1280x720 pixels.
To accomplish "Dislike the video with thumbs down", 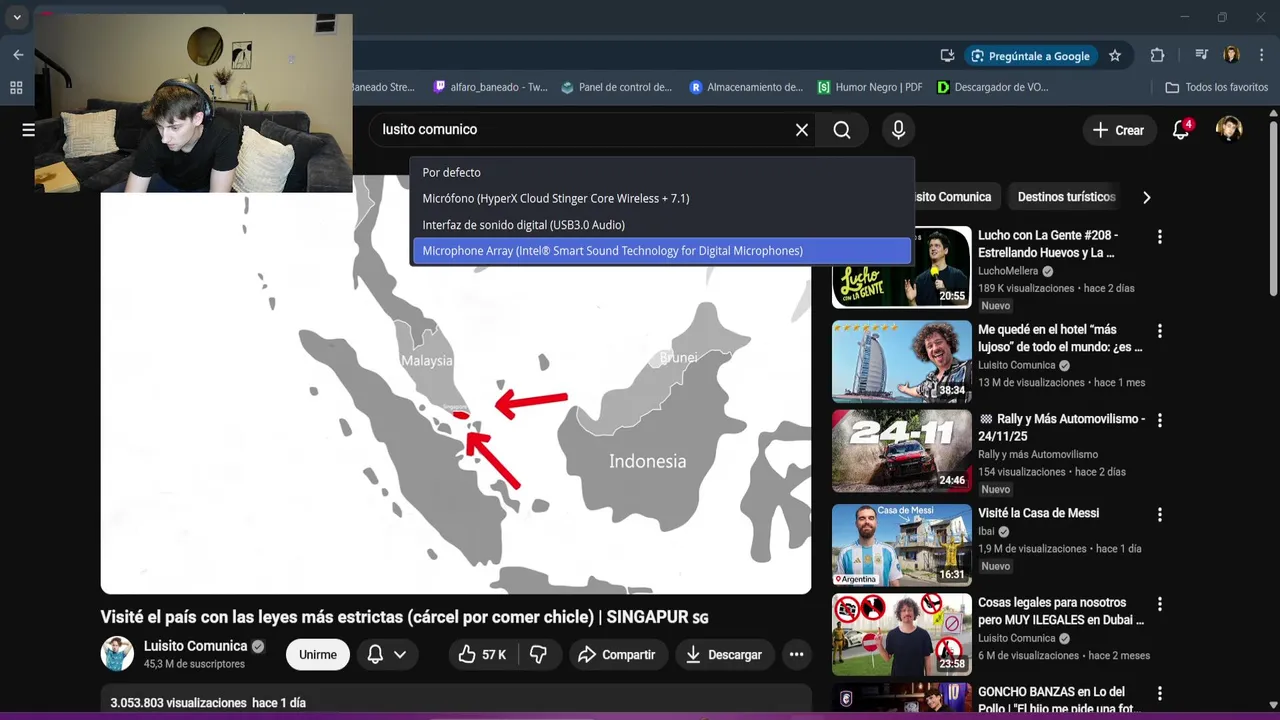I will (x=538, y=655).
